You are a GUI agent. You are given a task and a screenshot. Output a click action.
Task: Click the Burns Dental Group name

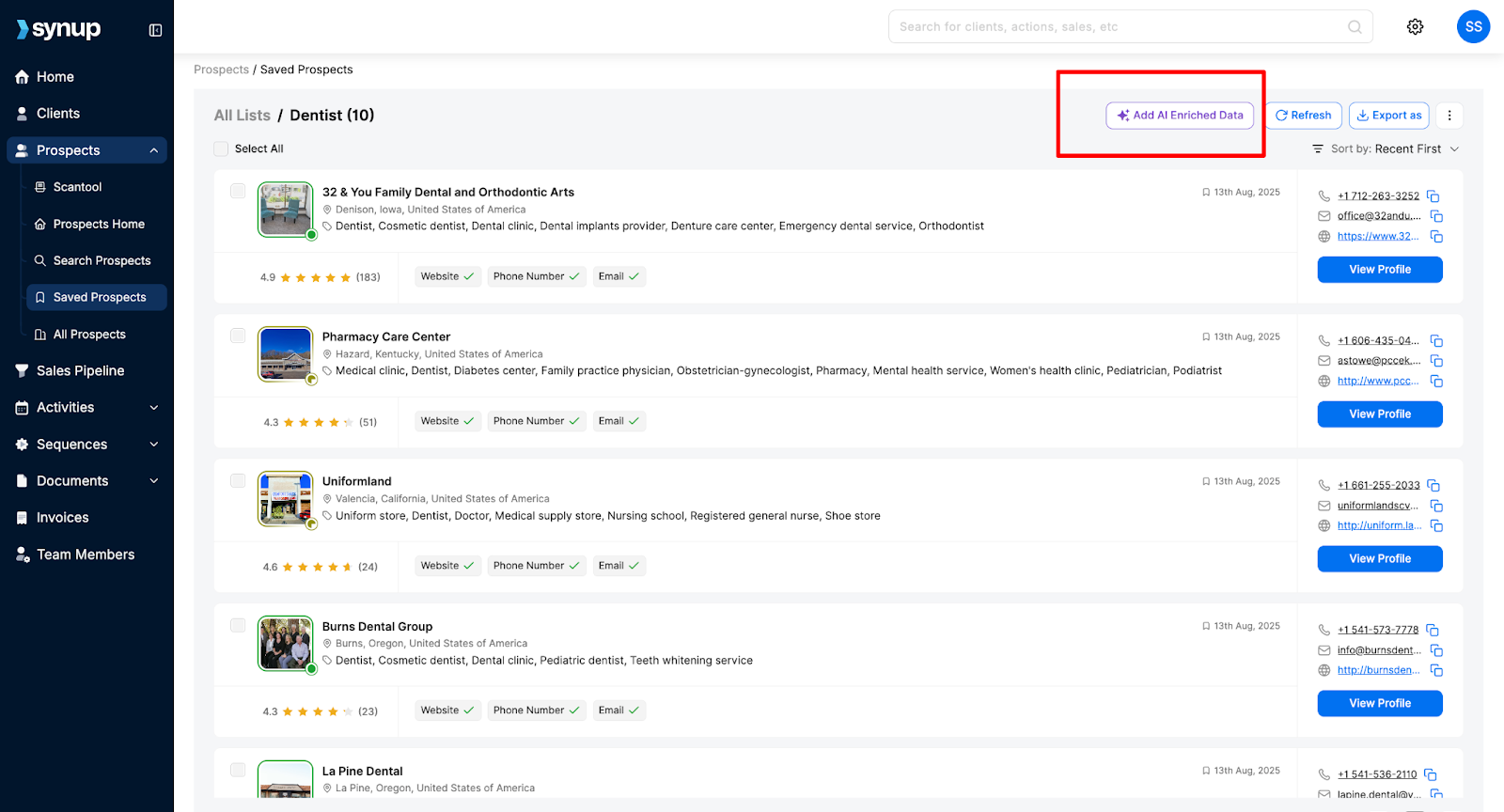pos(377,627)
